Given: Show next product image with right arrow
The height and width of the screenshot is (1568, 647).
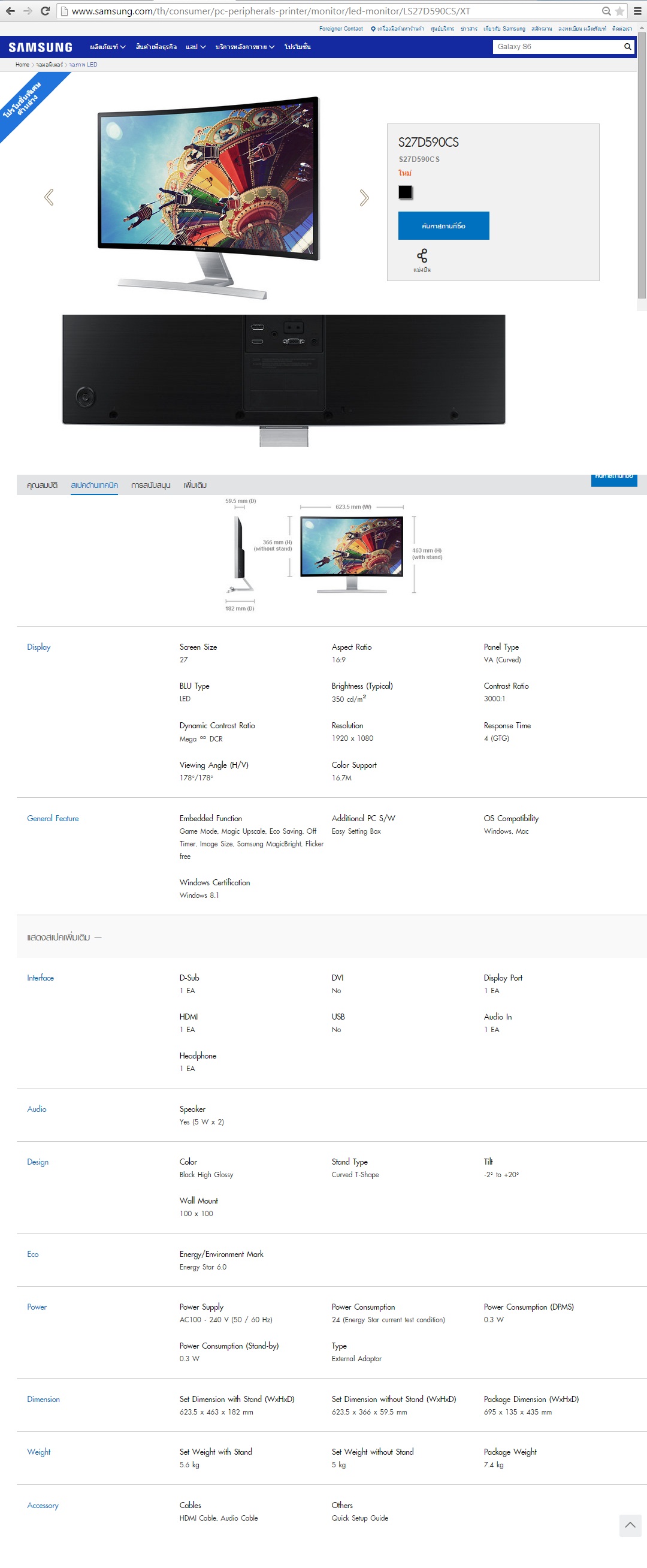Looking at the screenshot, I should 364,198.
